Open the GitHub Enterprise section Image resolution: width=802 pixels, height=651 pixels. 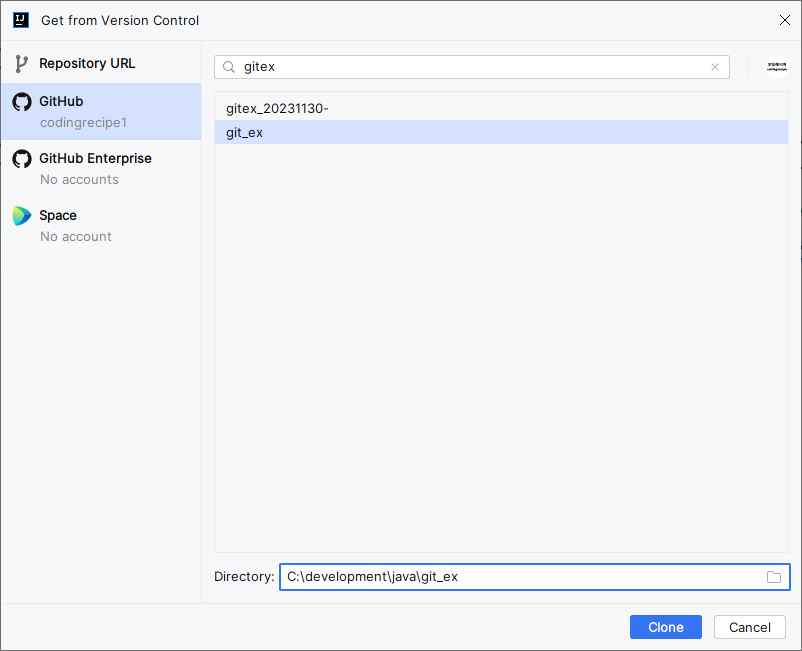point(101,169)
